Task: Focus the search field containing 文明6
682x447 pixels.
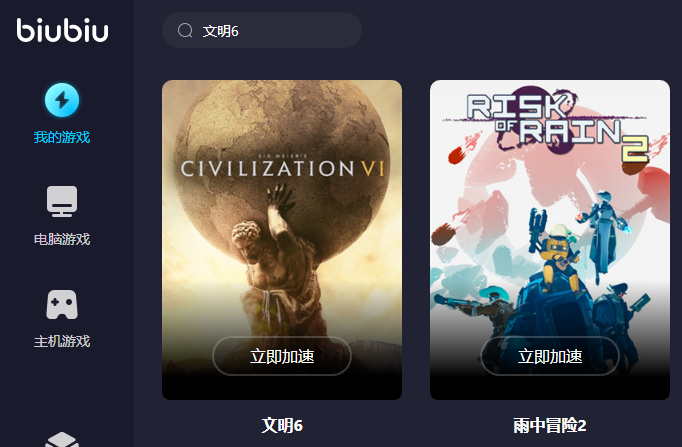Action: (x=262, y=30)
